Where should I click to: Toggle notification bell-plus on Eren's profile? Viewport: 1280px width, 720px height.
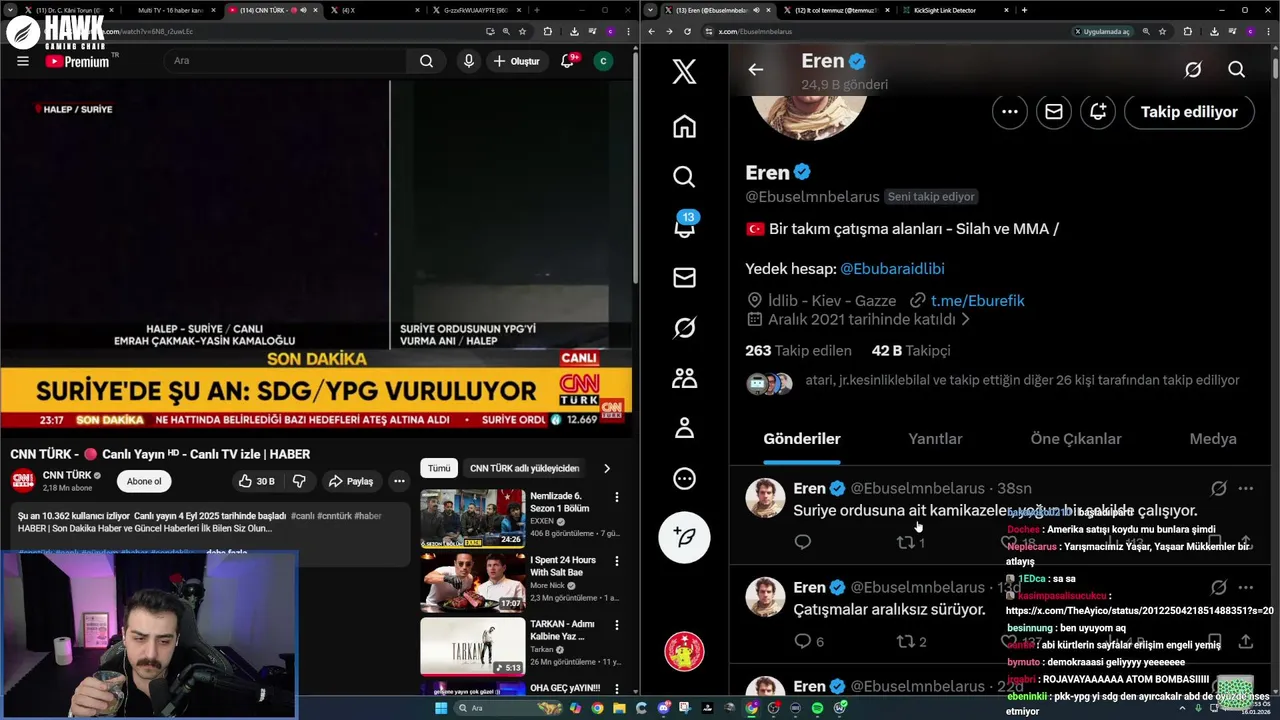click(x=1098, y=111)
